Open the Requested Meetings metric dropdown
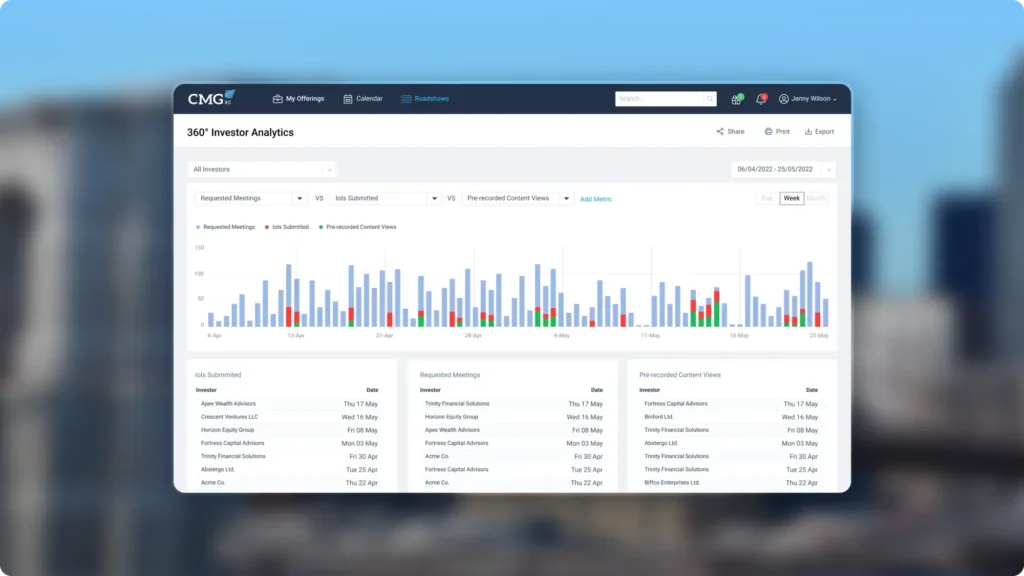The height and width of the screenshot is (576, 1024). coord(298,199)
